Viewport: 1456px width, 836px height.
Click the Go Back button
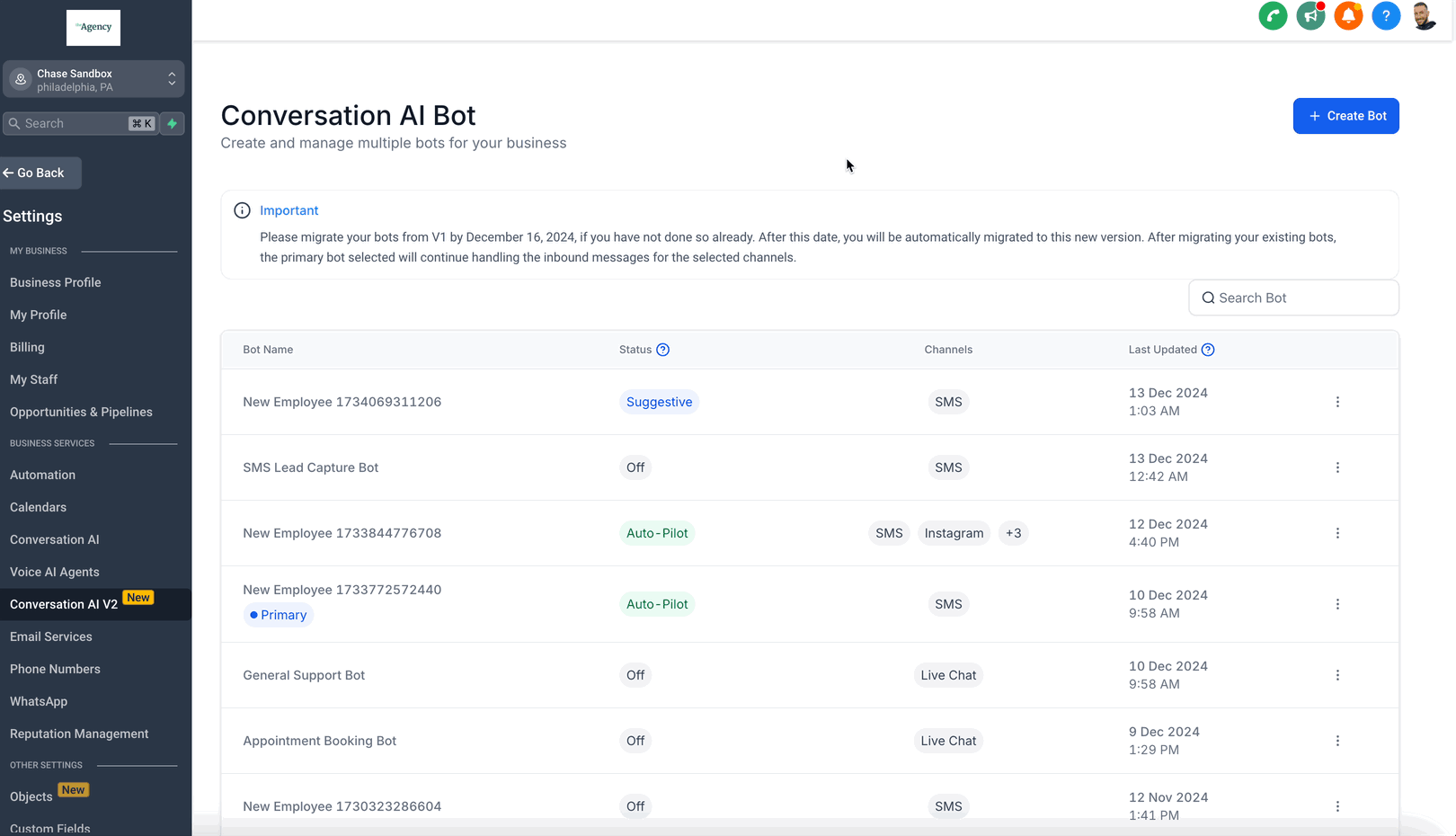[41, 173]
